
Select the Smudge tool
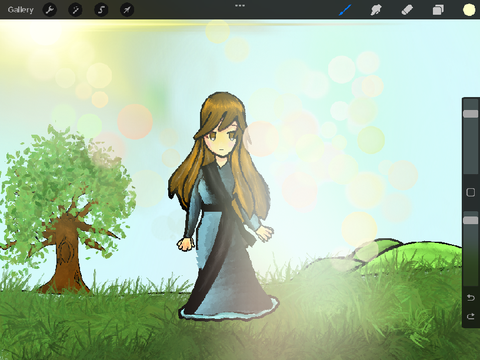(376, 10)
